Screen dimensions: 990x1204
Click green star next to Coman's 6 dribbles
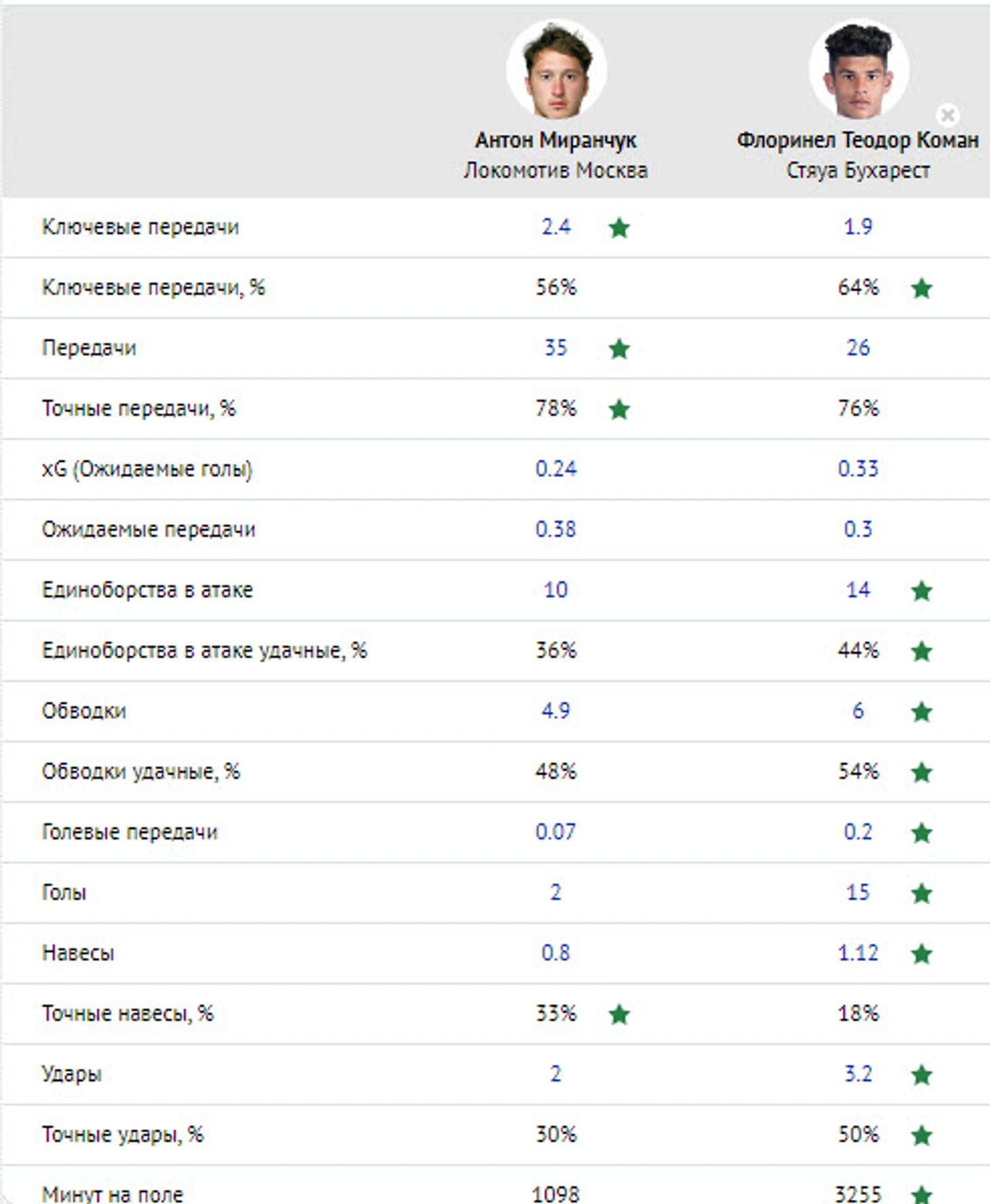922,712
